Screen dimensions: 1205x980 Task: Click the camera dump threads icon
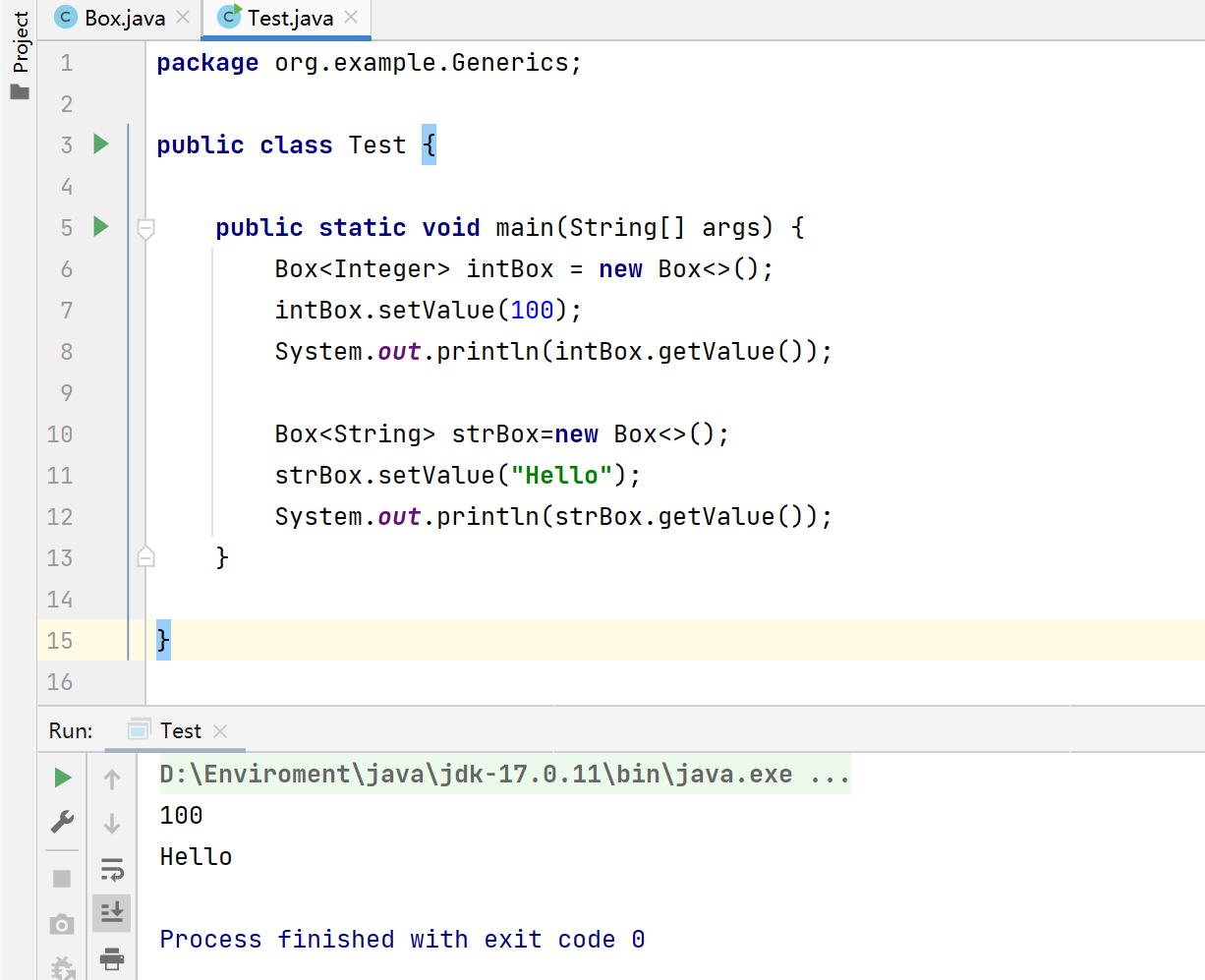coord(62,924)
